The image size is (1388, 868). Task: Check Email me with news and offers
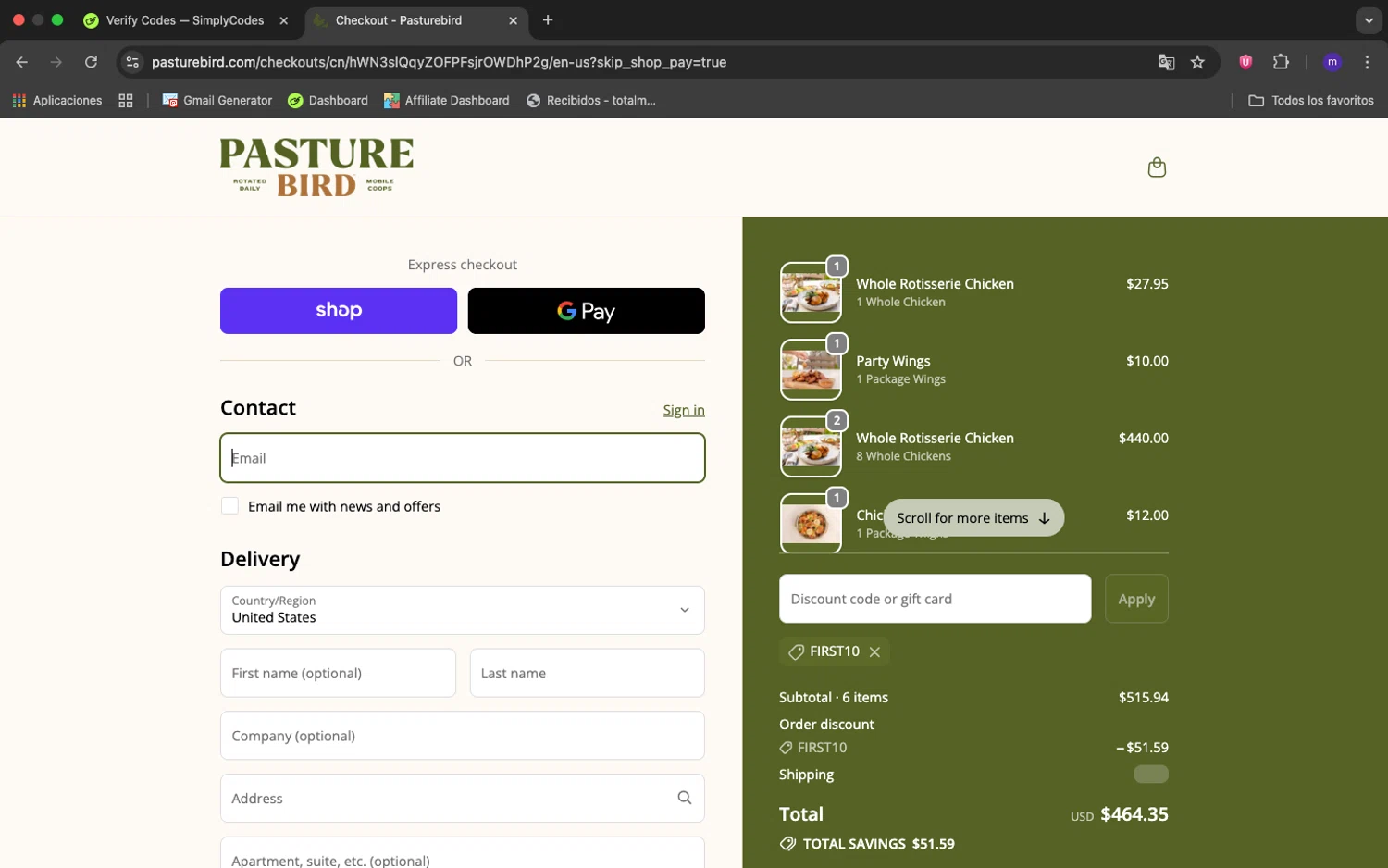tap(229, 505)
